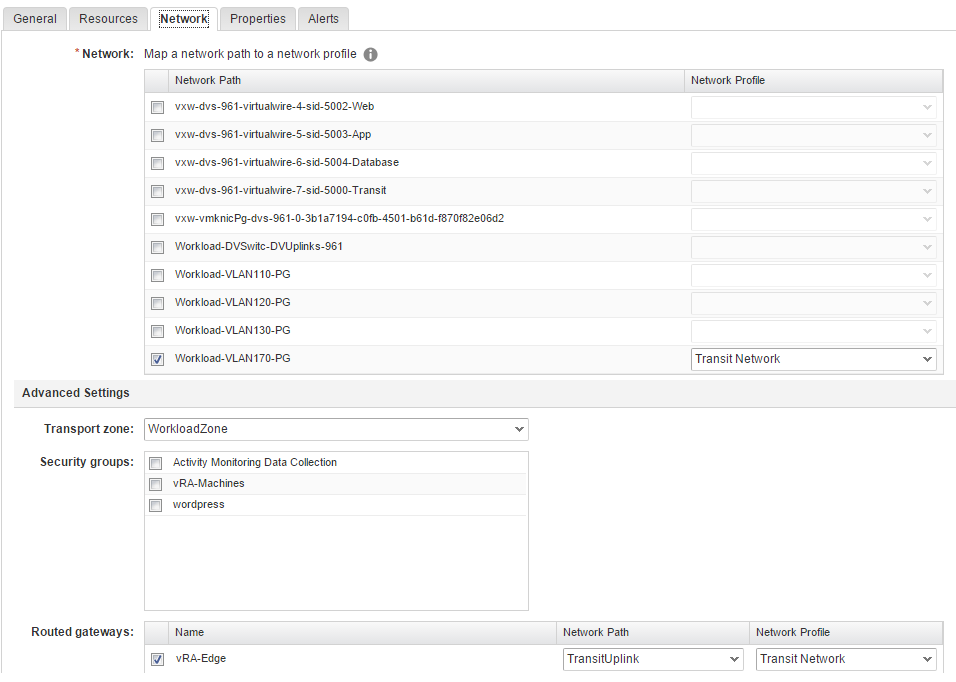Select the Network tab
Screen dimensions: 956x682
coord(184,18)
